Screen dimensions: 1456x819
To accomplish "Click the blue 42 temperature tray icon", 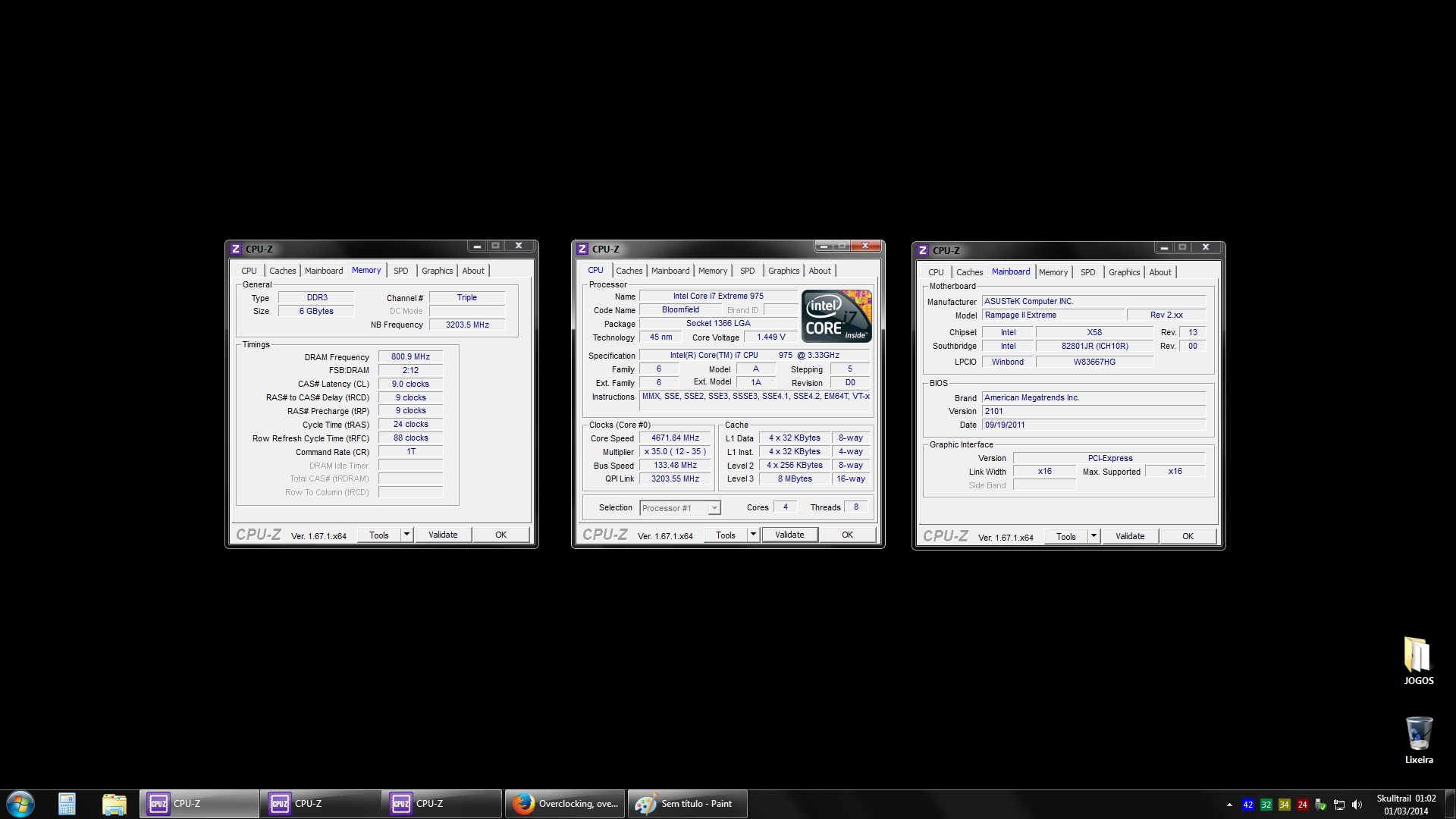I will pyautogui.click(x=1247, y=805).
